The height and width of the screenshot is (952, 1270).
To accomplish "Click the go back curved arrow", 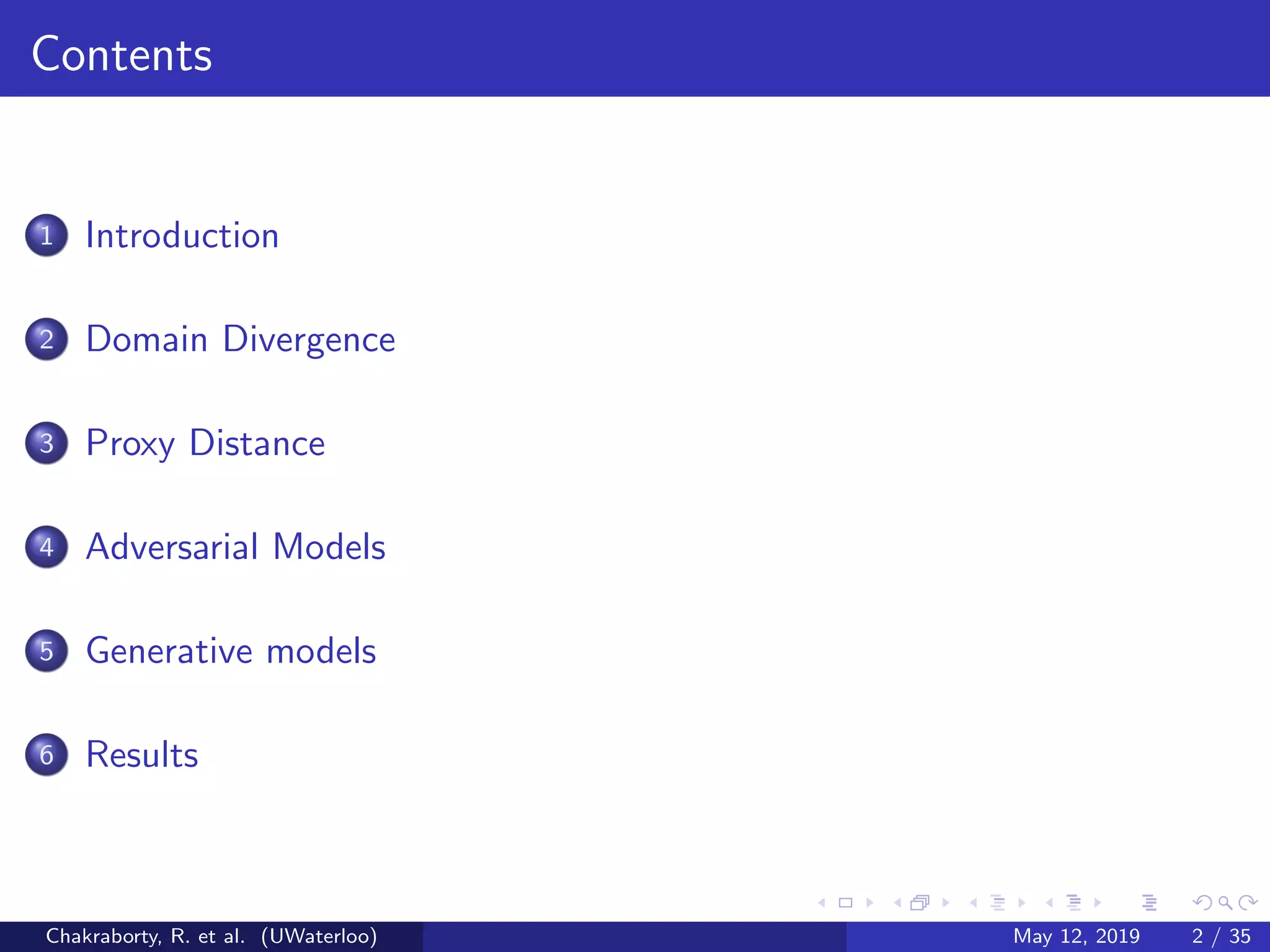I will (1202, 903).
